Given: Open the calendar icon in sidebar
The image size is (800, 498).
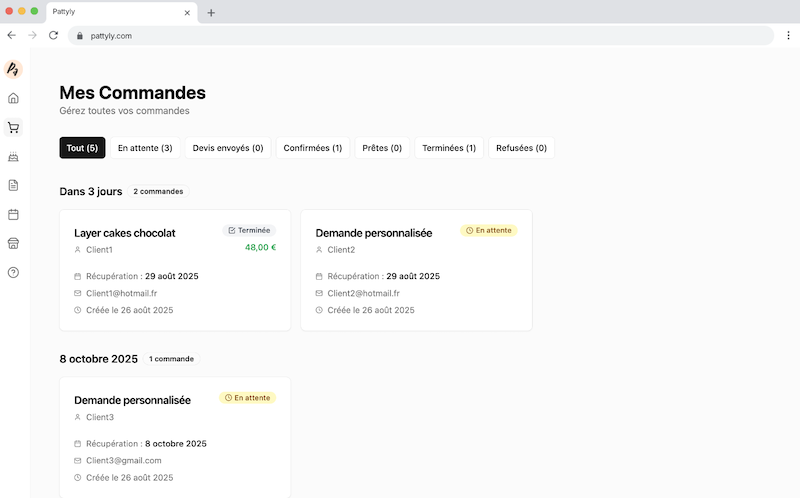Looking at the screenshot, I should [x=13, y=214].
